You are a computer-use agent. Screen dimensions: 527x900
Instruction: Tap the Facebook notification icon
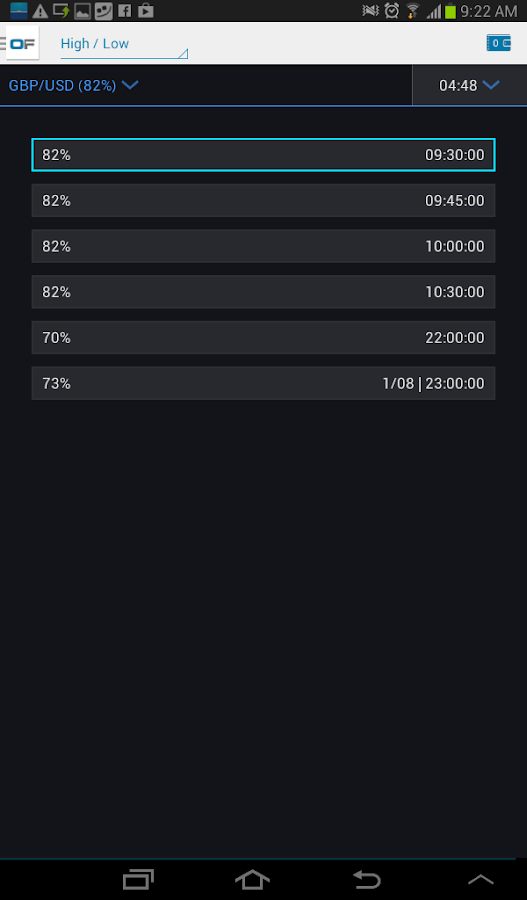click(x=123, y=10)
